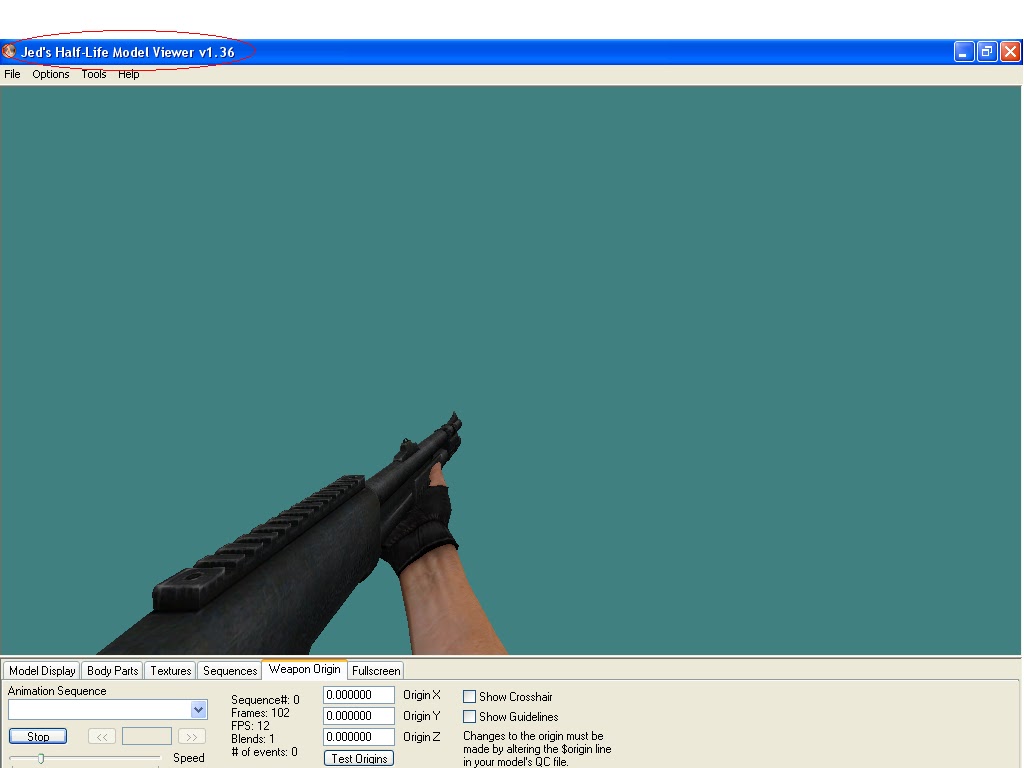Click the '# of events: 0' text
Screen dimensions: 1024x768
click(264, 752)
